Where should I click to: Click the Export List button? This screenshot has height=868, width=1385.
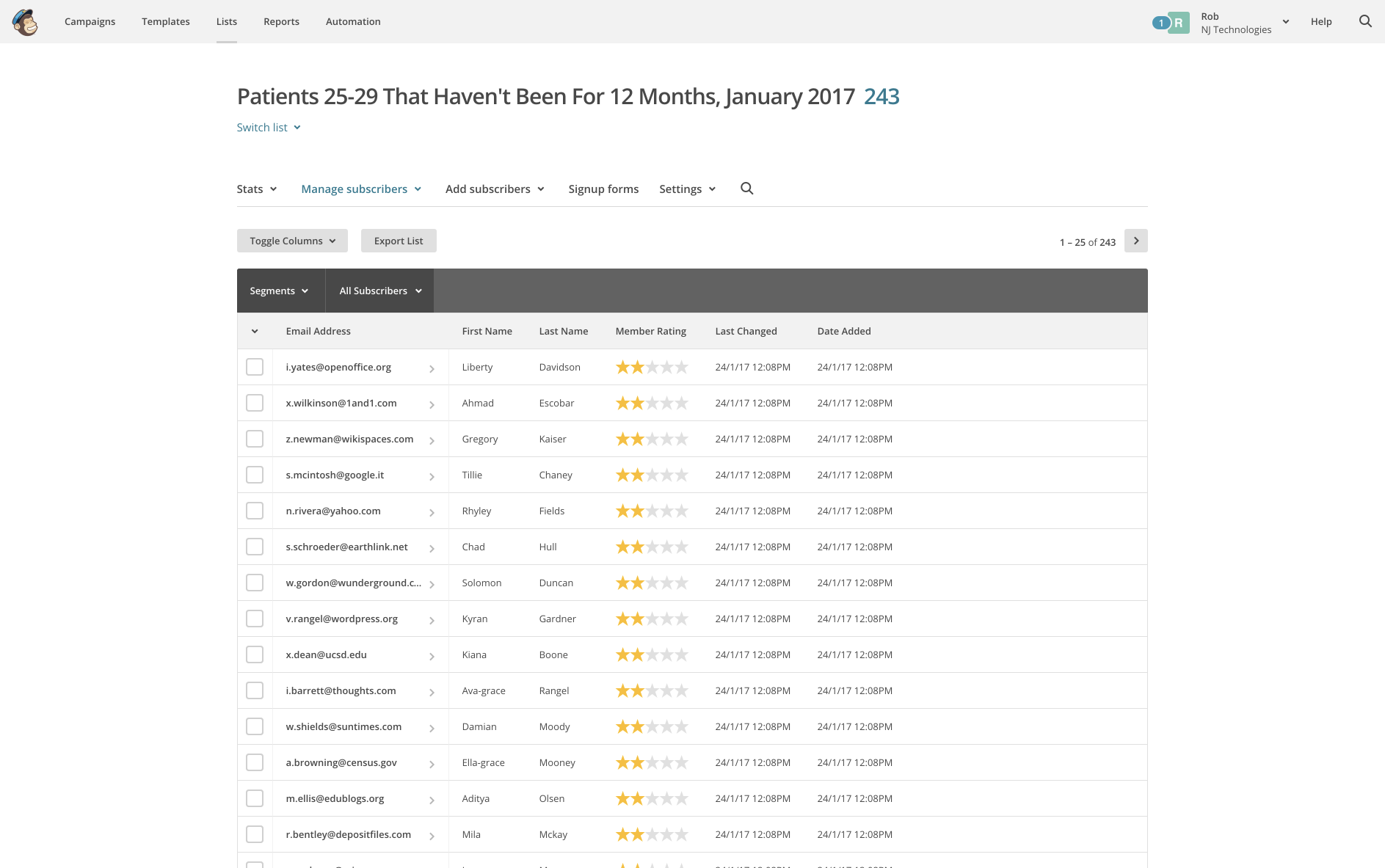click(398, 241)
